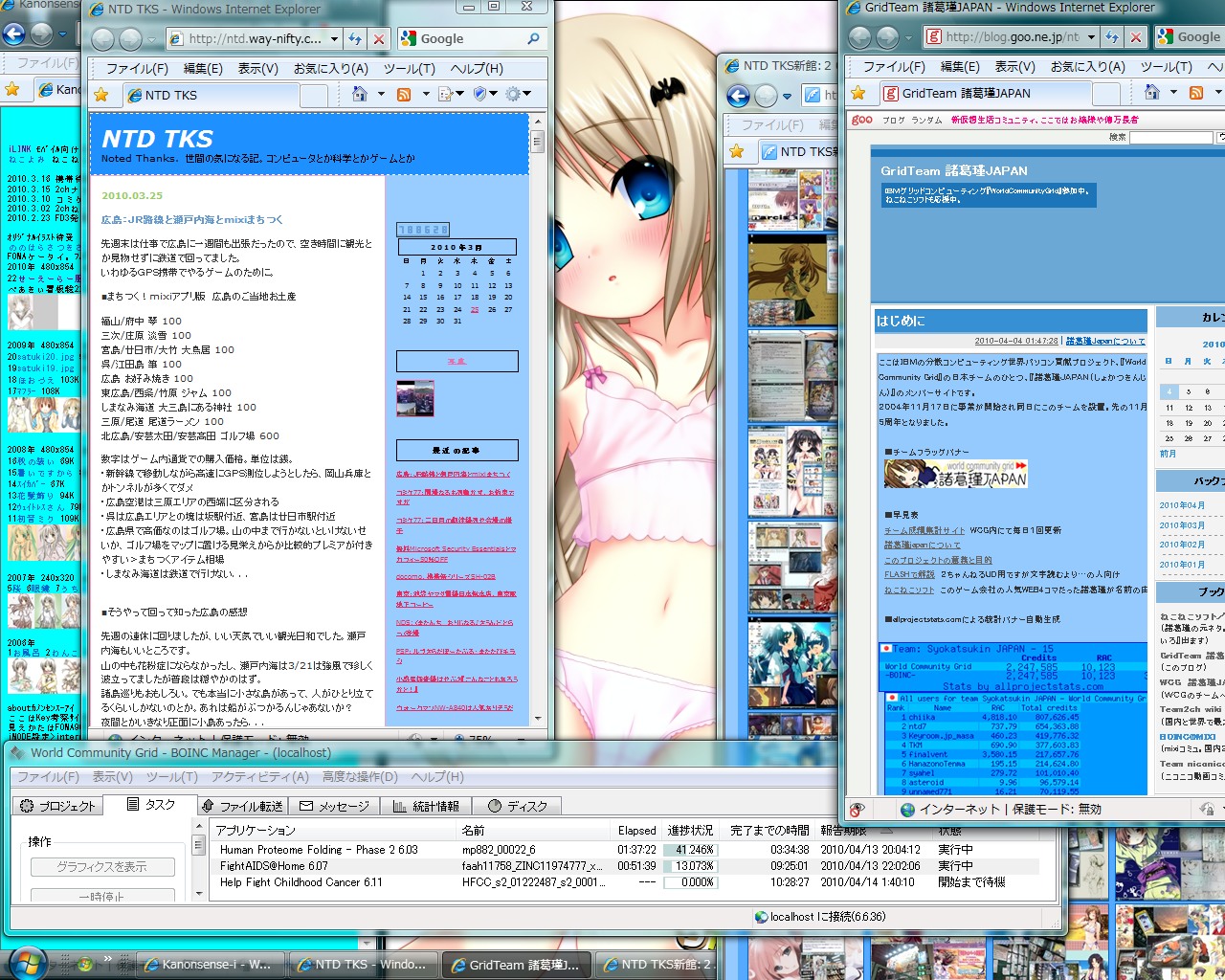
Task: Switch to メッセージ tab in BOINC Manager
Action: (334, 806)
